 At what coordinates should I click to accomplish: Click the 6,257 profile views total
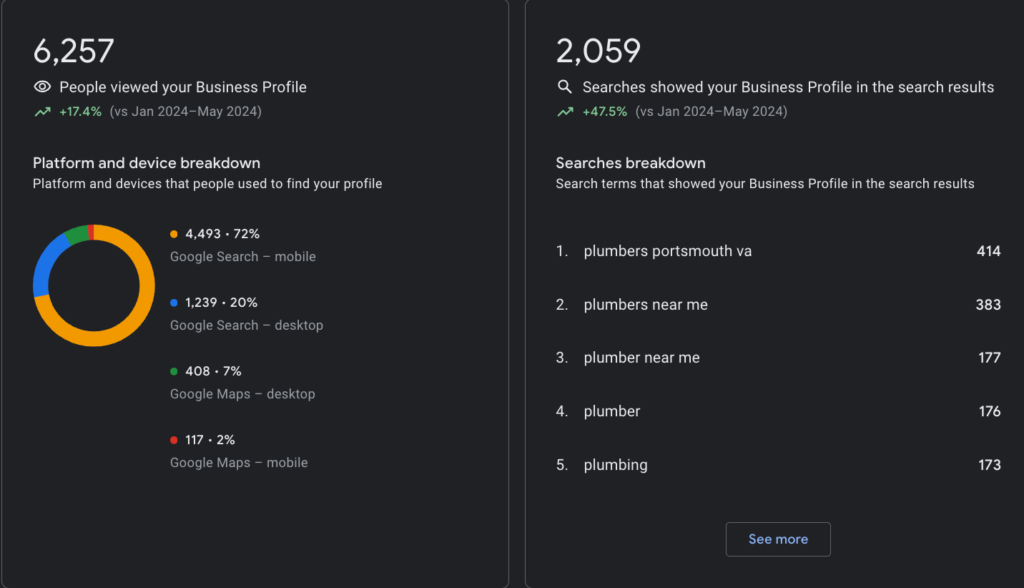tap(74, 51)
